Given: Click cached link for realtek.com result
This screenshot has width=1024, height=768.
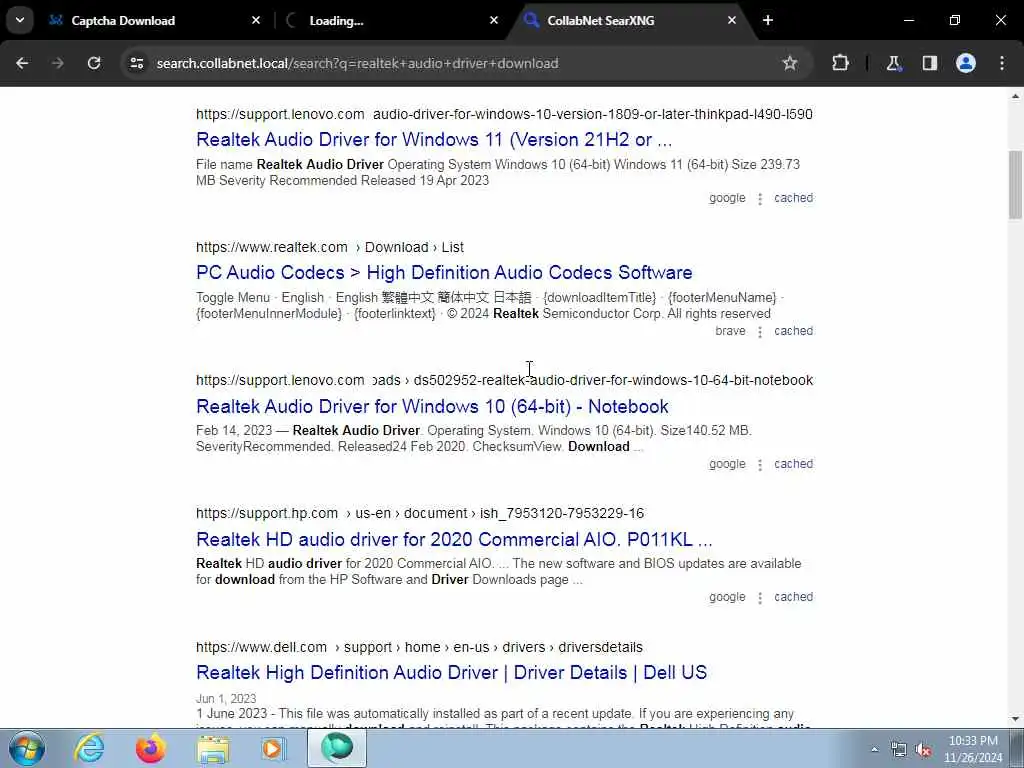Looking at the screenshot, I should 793,331.
